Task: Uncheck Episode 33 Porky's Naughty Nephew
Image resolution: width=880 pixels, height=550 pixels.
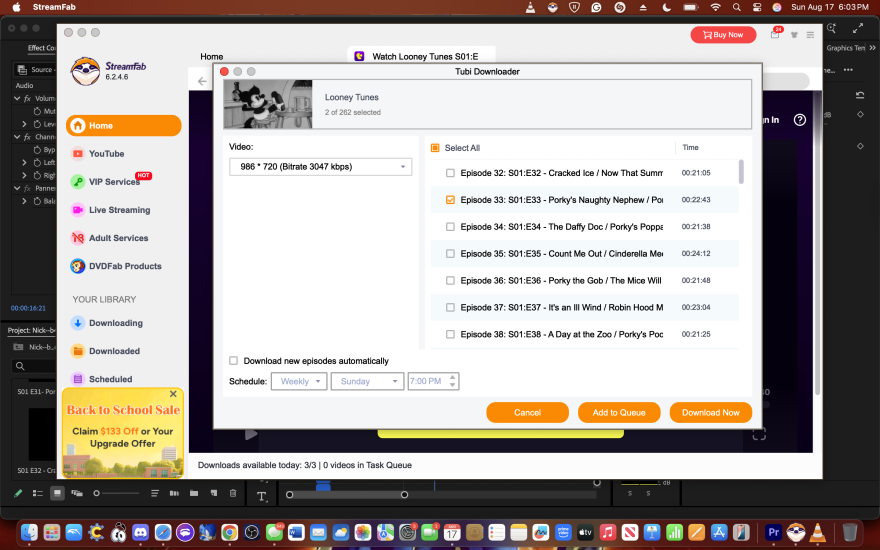Action: [450, 200]
